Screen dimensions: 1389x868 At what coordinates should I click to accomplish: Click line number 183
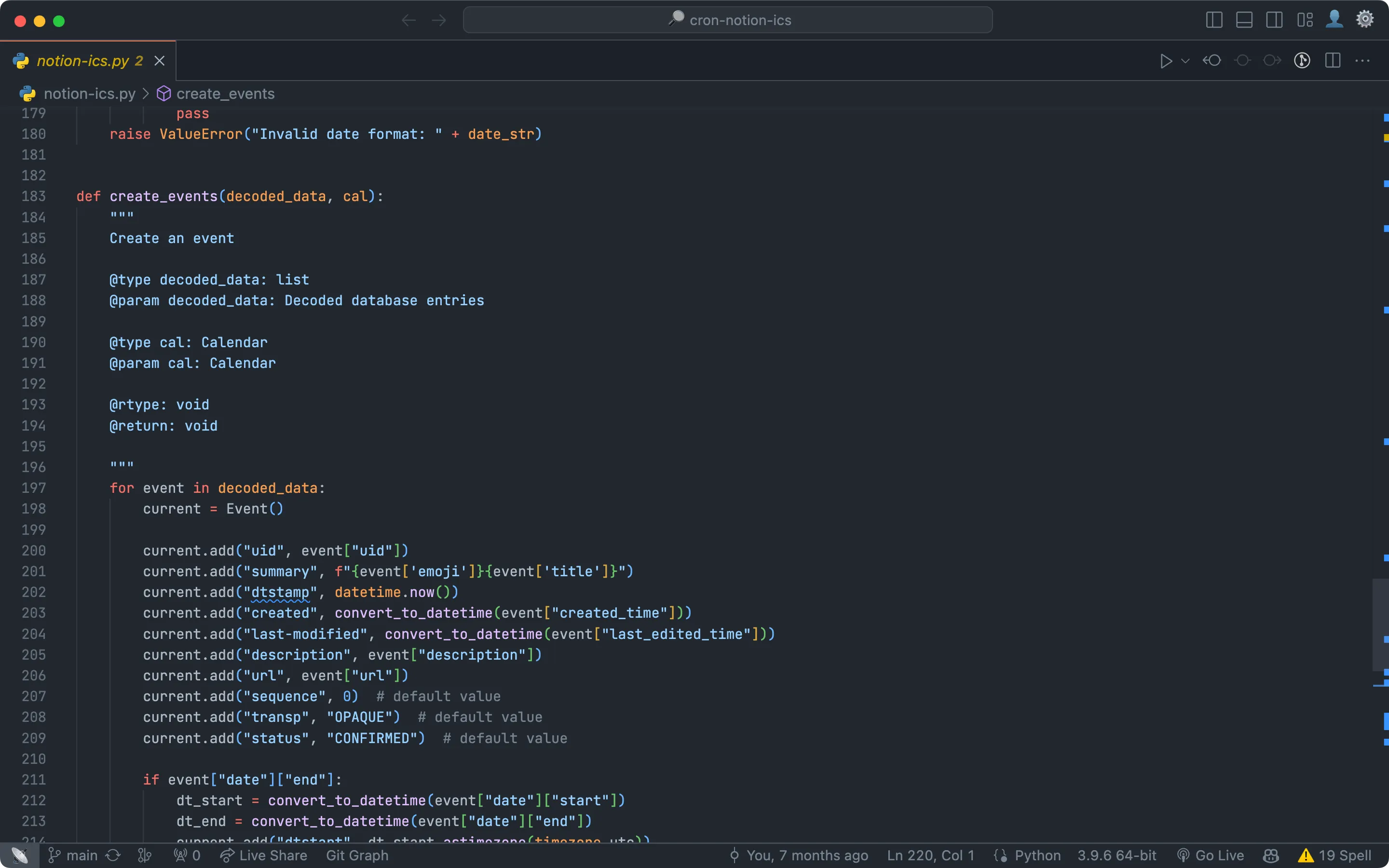tap(33, 196)
